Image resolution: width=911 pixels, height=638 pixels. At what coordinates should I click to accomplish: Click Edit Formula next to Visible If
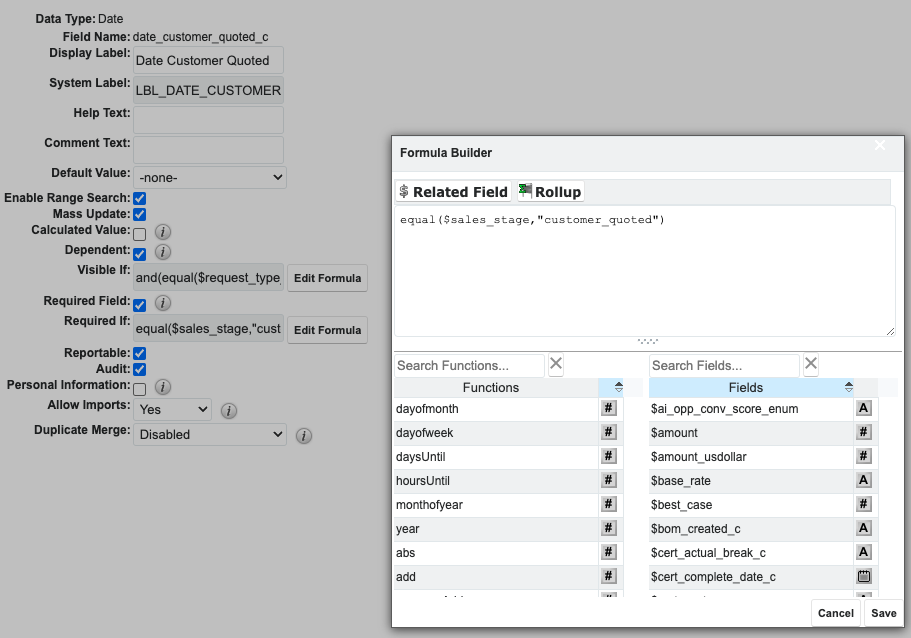(x=326, y=278)
